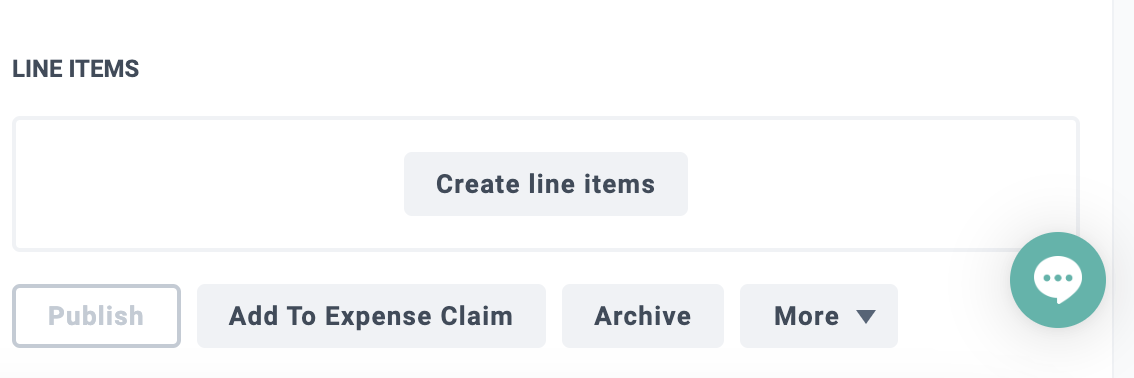Choose the Archive option beside More

[643, 316]
